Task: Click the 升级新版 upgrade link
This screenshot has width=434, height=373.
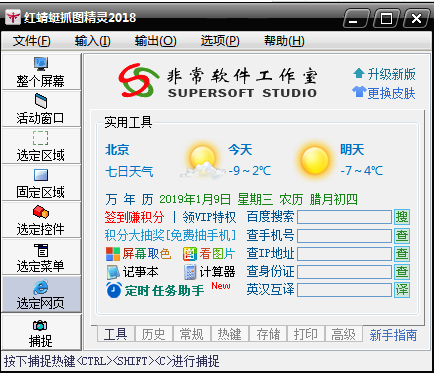Action: pos(384,74)
